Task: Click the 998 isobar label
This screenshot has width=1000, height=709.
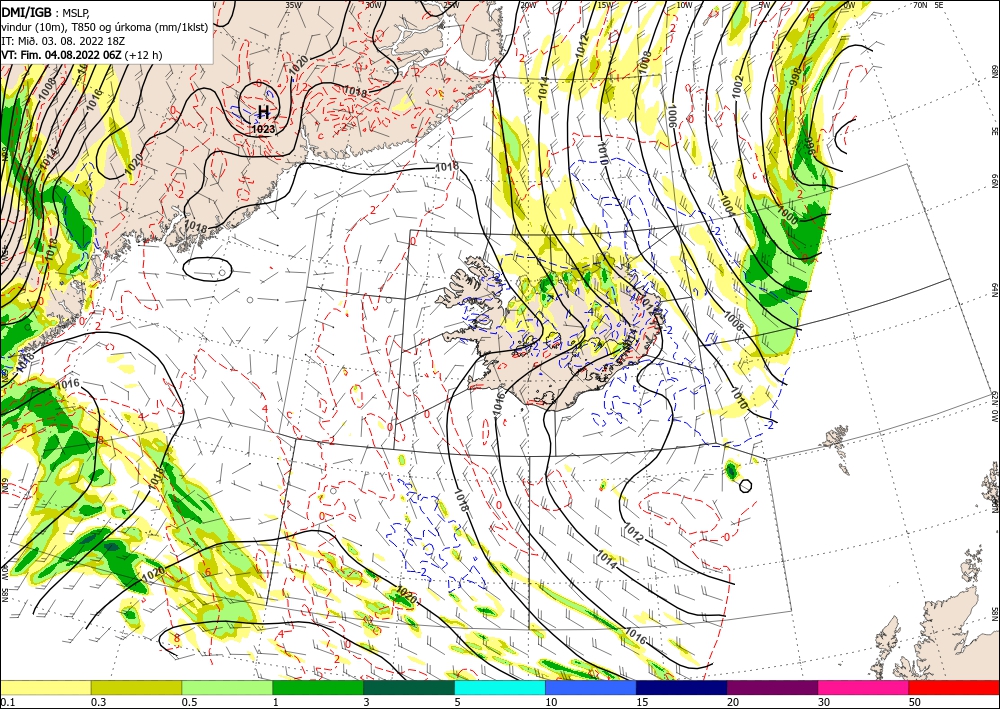Action: tap(796, 77)
